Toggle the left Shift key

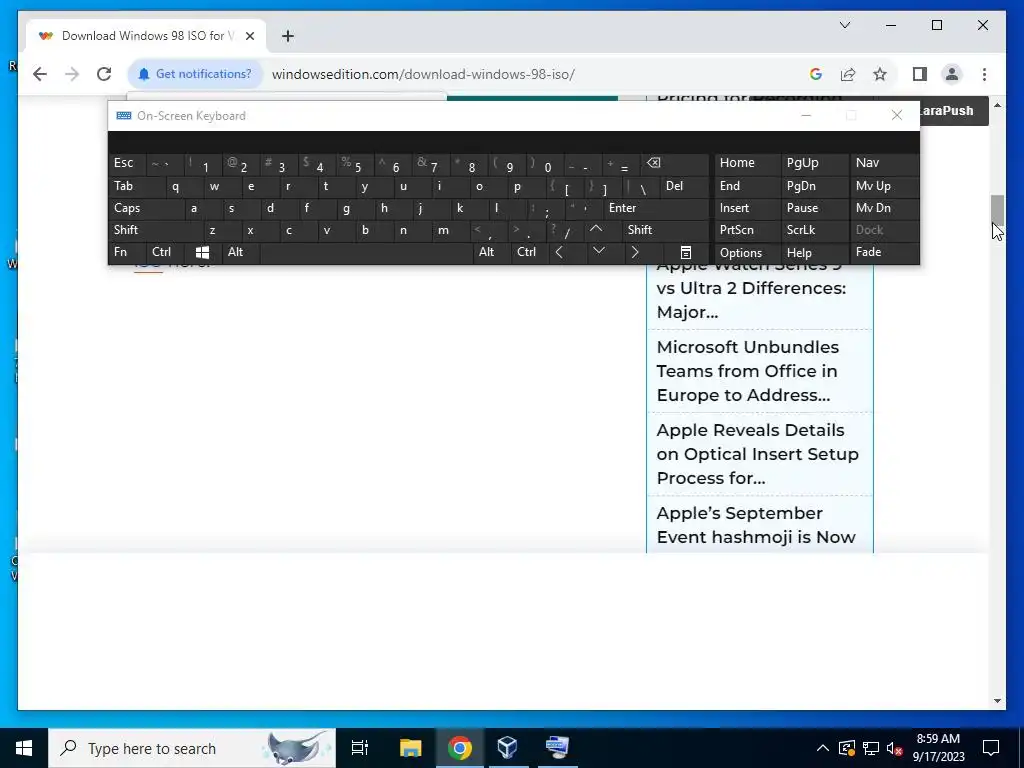click(x=155, y=230)
